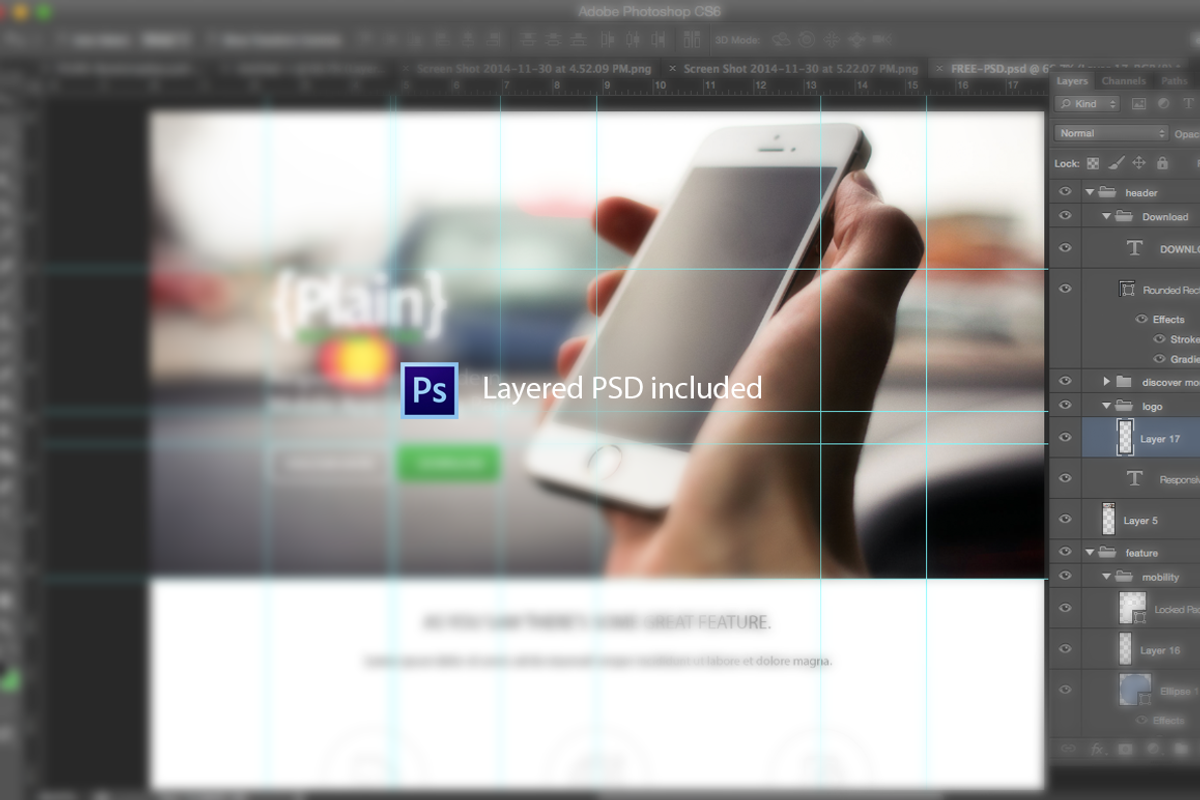Enable the pixel layer filter icon
Viewport: 1200px width, 800px height.
(x=1138, y=104)
